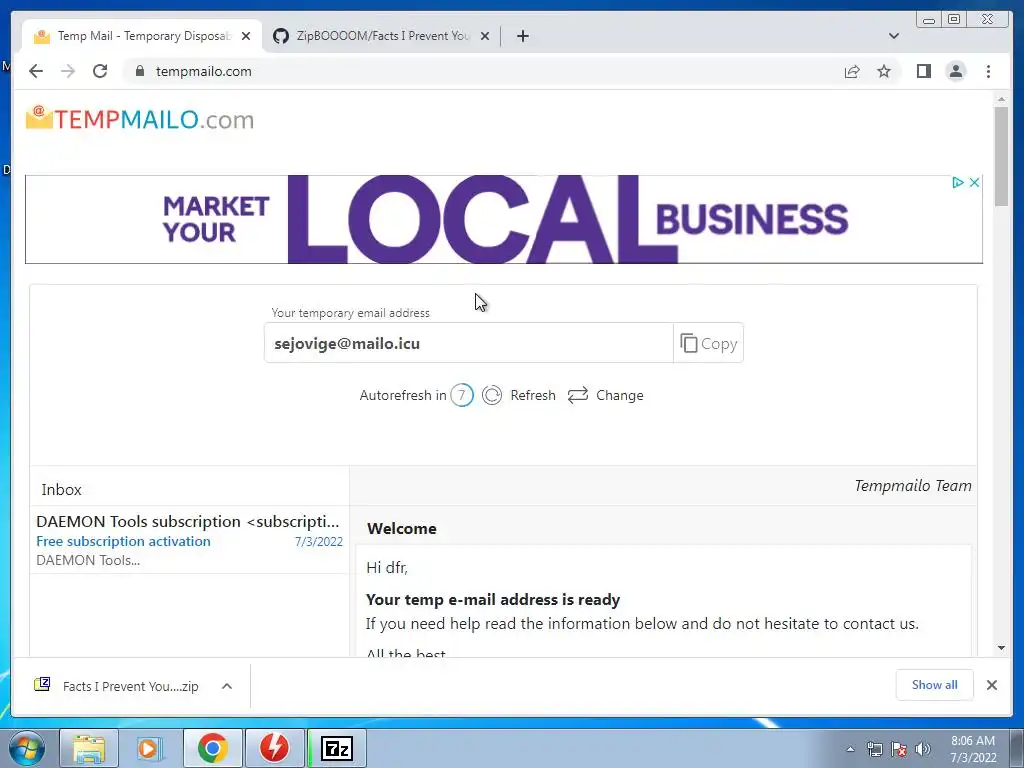Open the tab search dropdown chevron
Screen dimensions: 1024x768
point(893,36)
